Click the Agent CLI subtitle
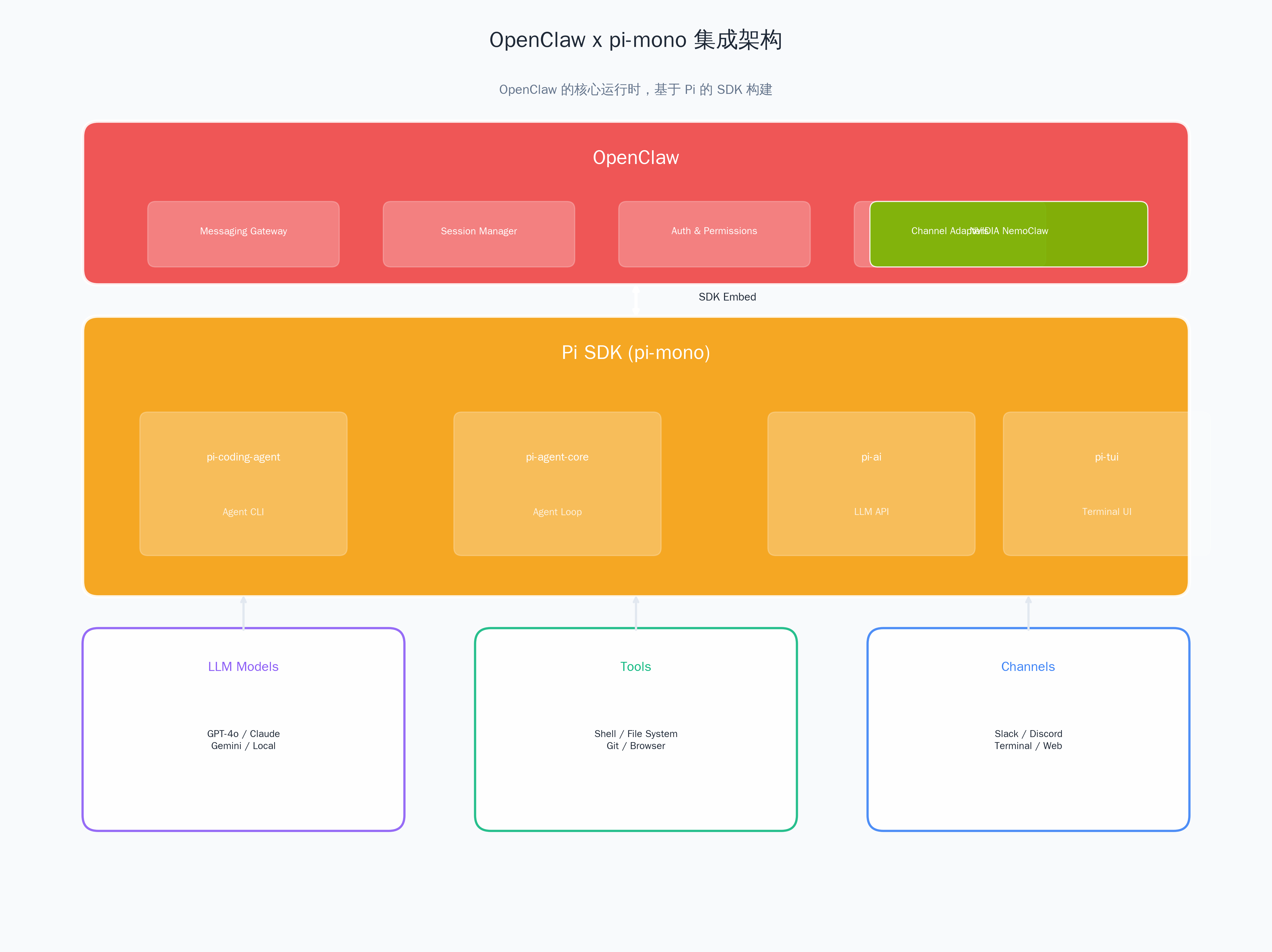Screen dimensions: 1272x952 point(243,512)
